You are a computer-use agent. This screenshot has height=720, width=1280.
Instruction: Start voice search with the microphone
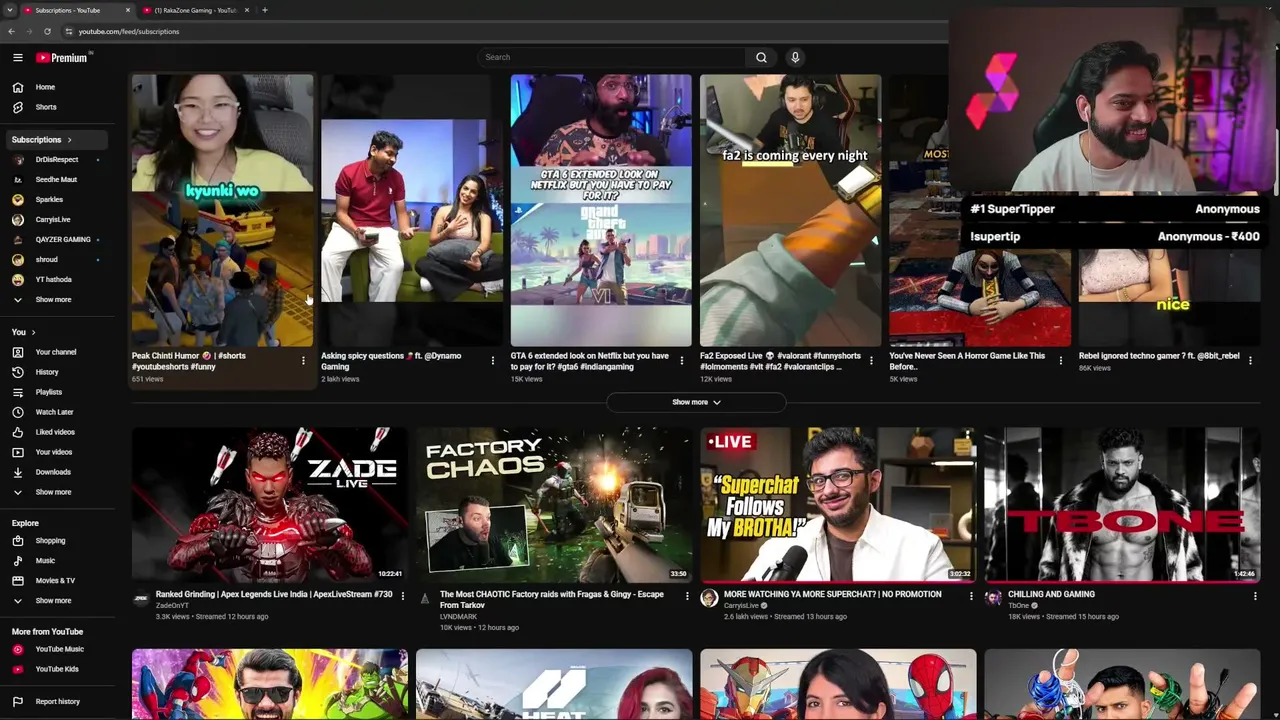point(795,57)
